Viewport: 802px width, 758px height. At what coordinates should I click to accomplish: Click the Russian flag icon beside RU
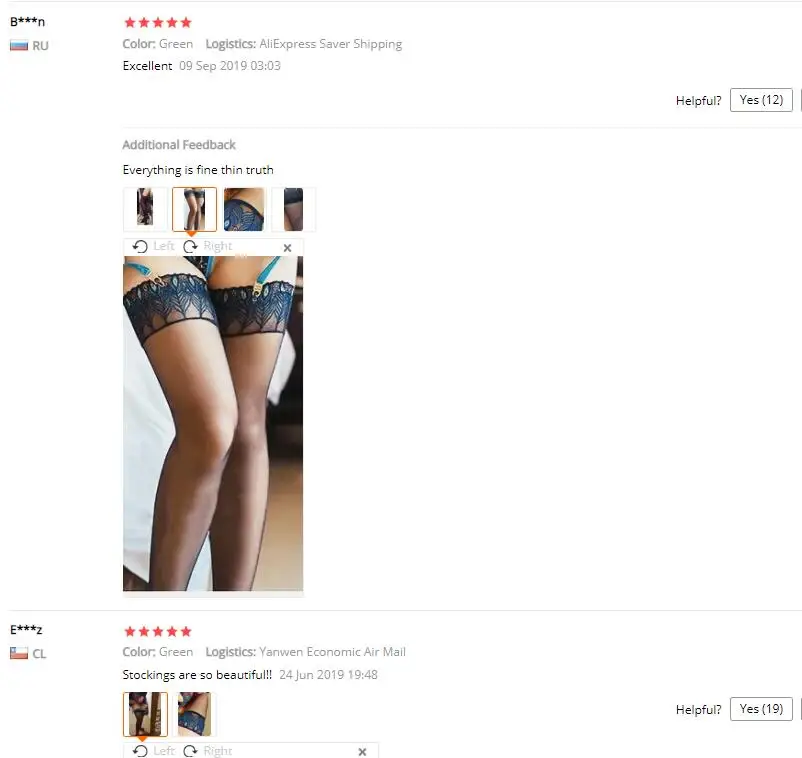[19, 46]
